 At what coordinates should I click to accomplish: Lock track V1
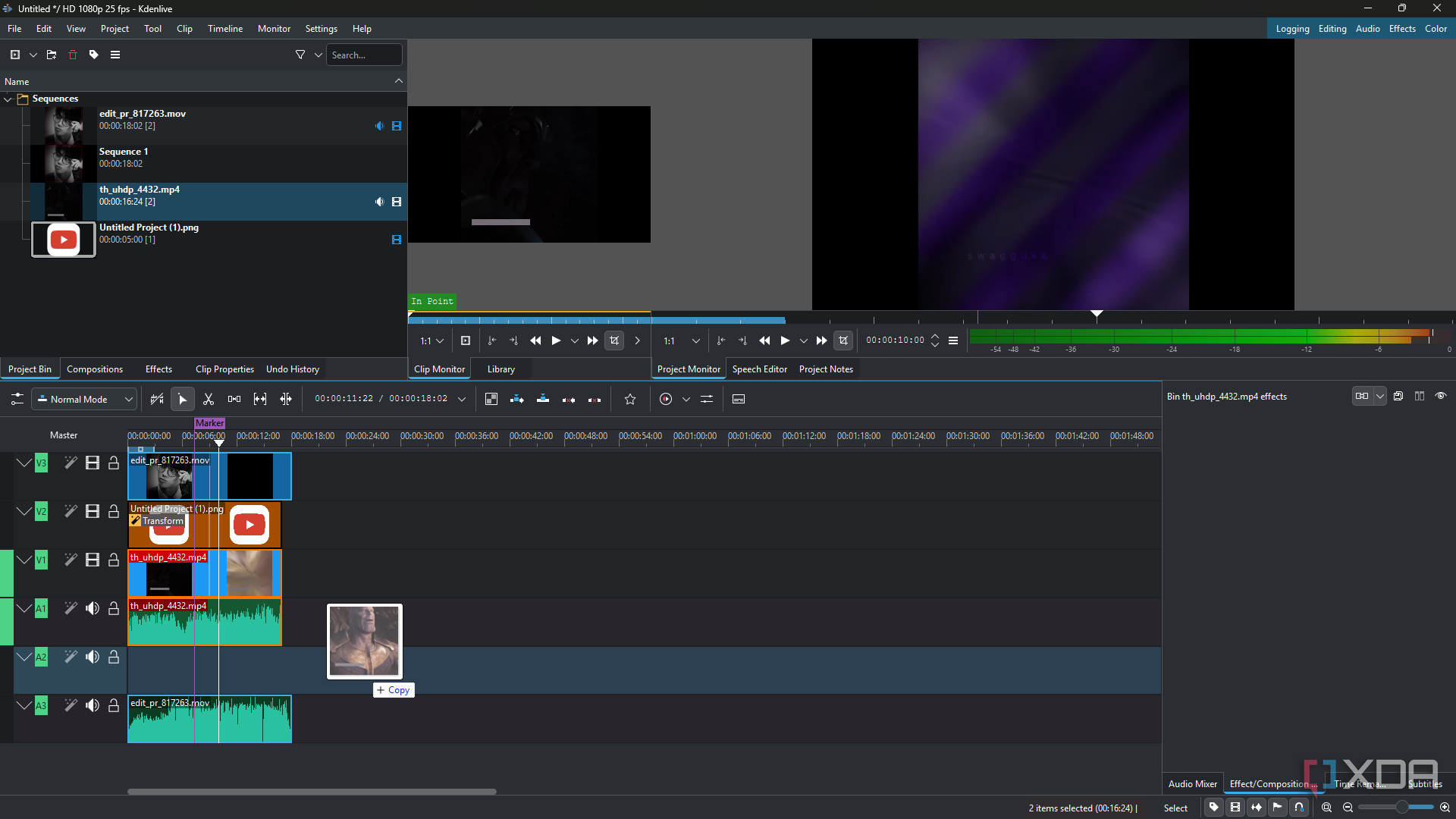pos(114,560)
